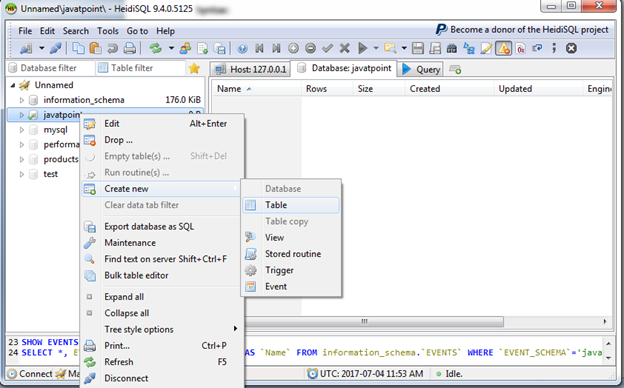Open the session manager connect icon
Screen dimensions: 624x388
[x=26, y=49]
